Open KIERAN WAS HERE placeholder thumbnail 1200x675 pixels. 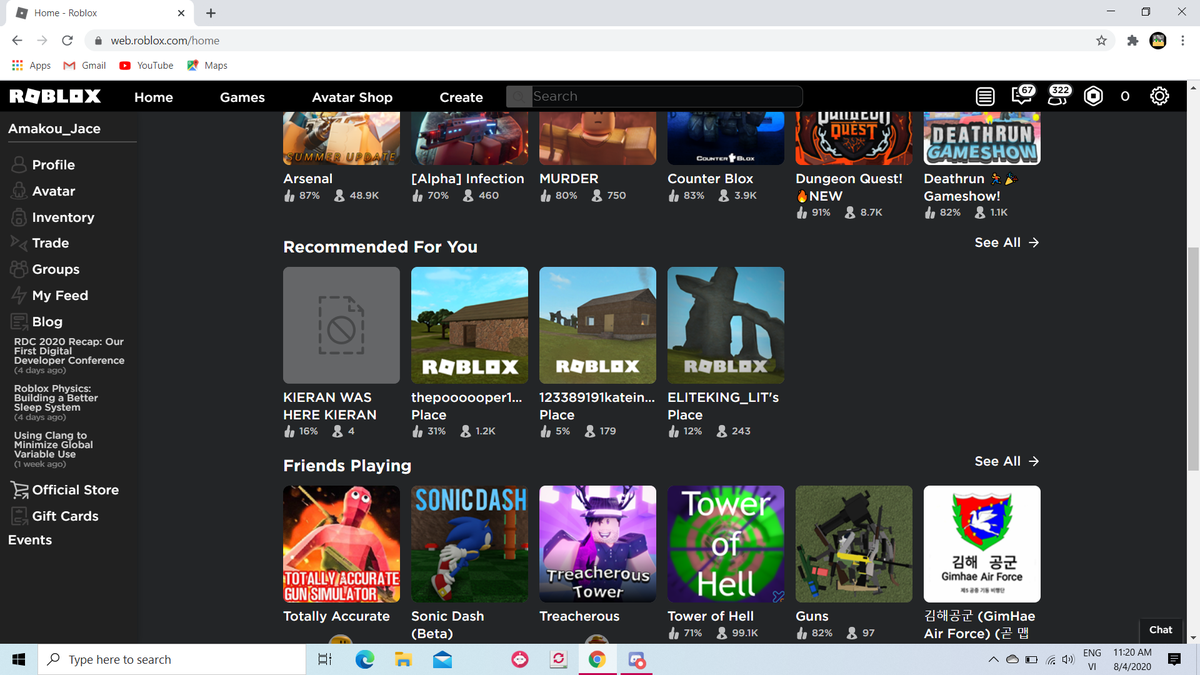coord(341,325)
